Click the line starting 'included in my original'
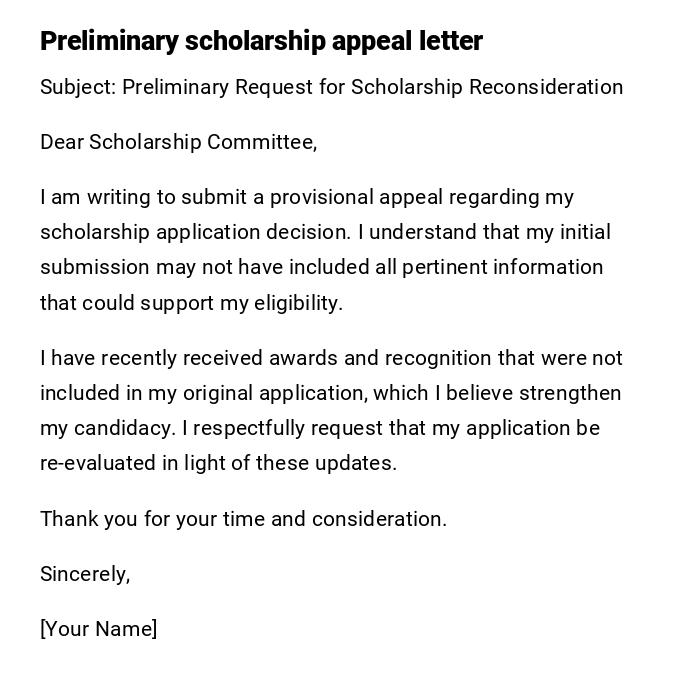This screenshot has height=691, width=700. point(330,393)
